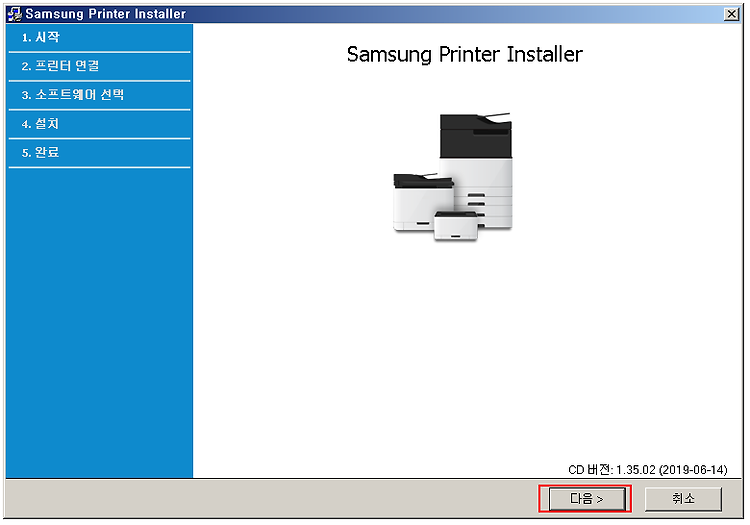Viewport: 750px width, 525px height.
Task: Select step 1. 시작 in sidebar
Action: pyautogui.click(x=99, y=37)
